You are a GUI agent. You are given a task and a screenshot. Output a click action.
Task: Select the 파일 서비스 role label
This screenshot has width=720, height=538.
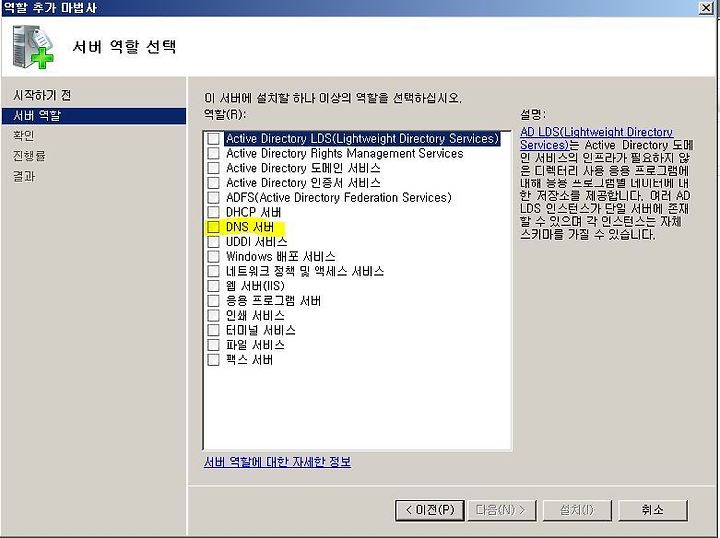click(255, 345)
